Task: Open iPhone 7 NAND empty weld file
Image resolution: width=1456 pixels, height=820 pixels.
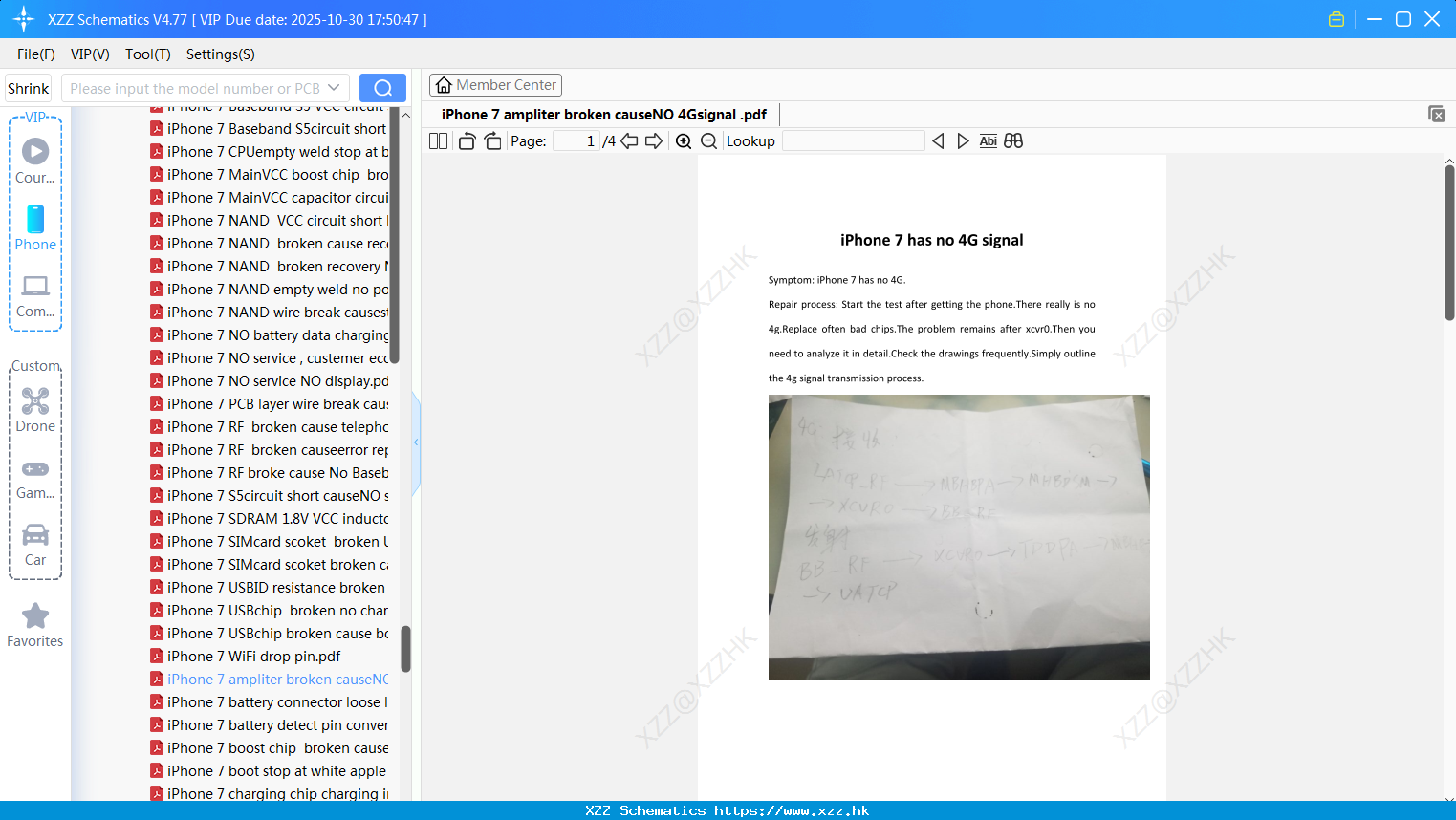Action: point(269,290)
